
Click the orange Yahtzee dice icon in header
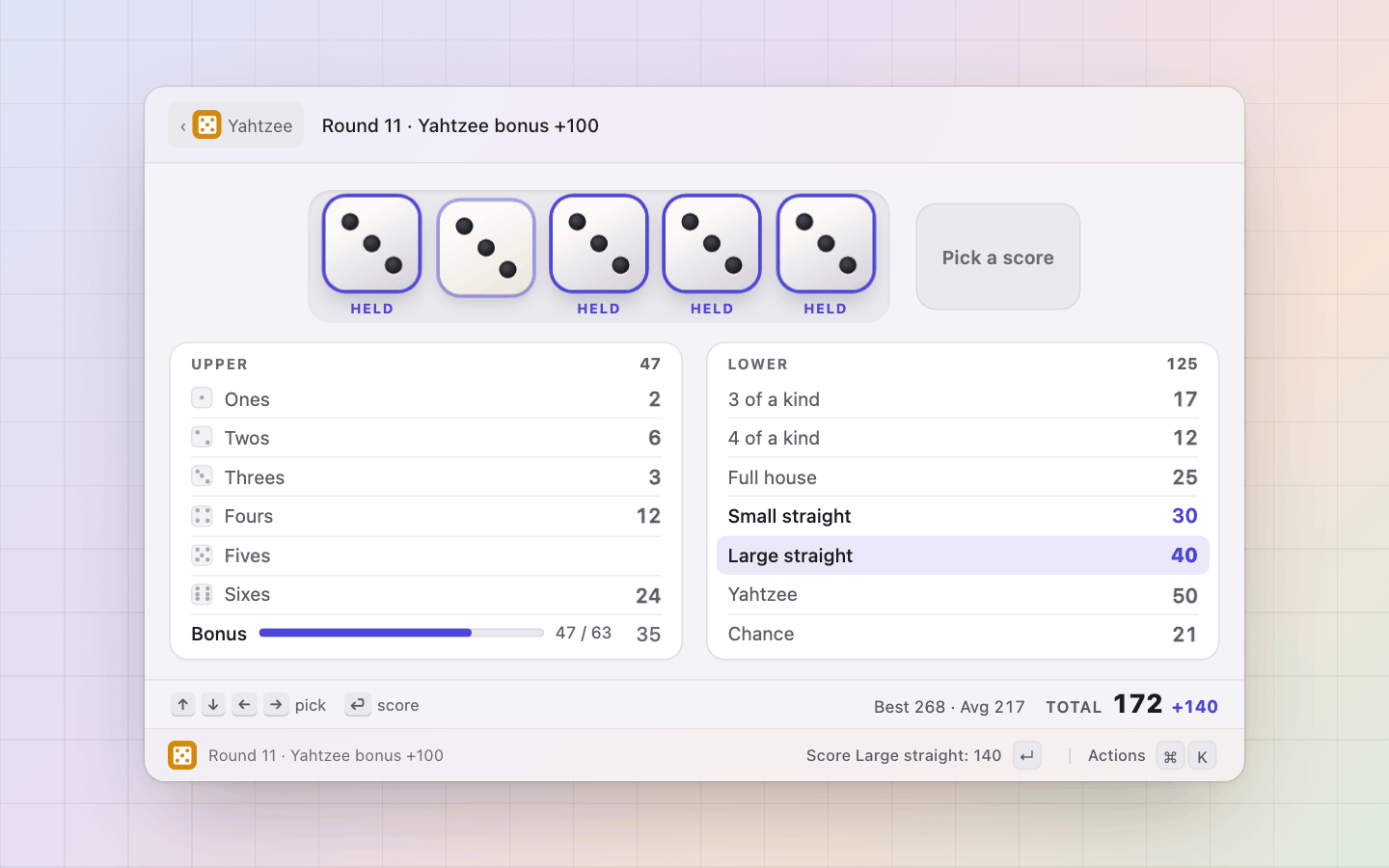pos(206,124)
